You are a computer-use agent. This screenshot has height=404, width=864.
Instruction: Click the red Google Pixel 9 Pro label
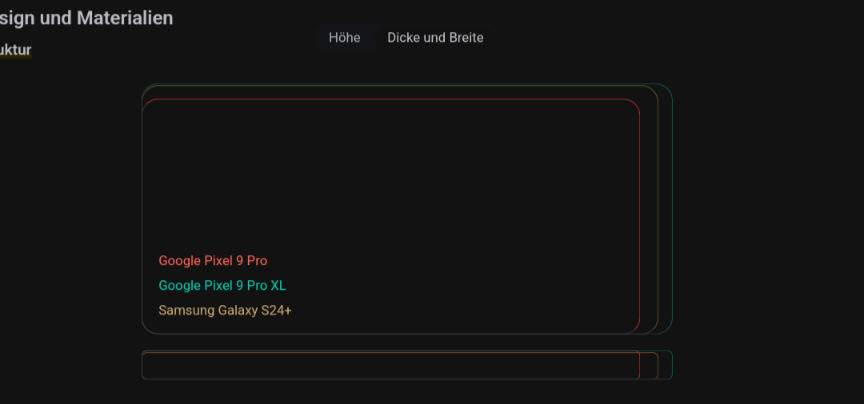(212, 261)
